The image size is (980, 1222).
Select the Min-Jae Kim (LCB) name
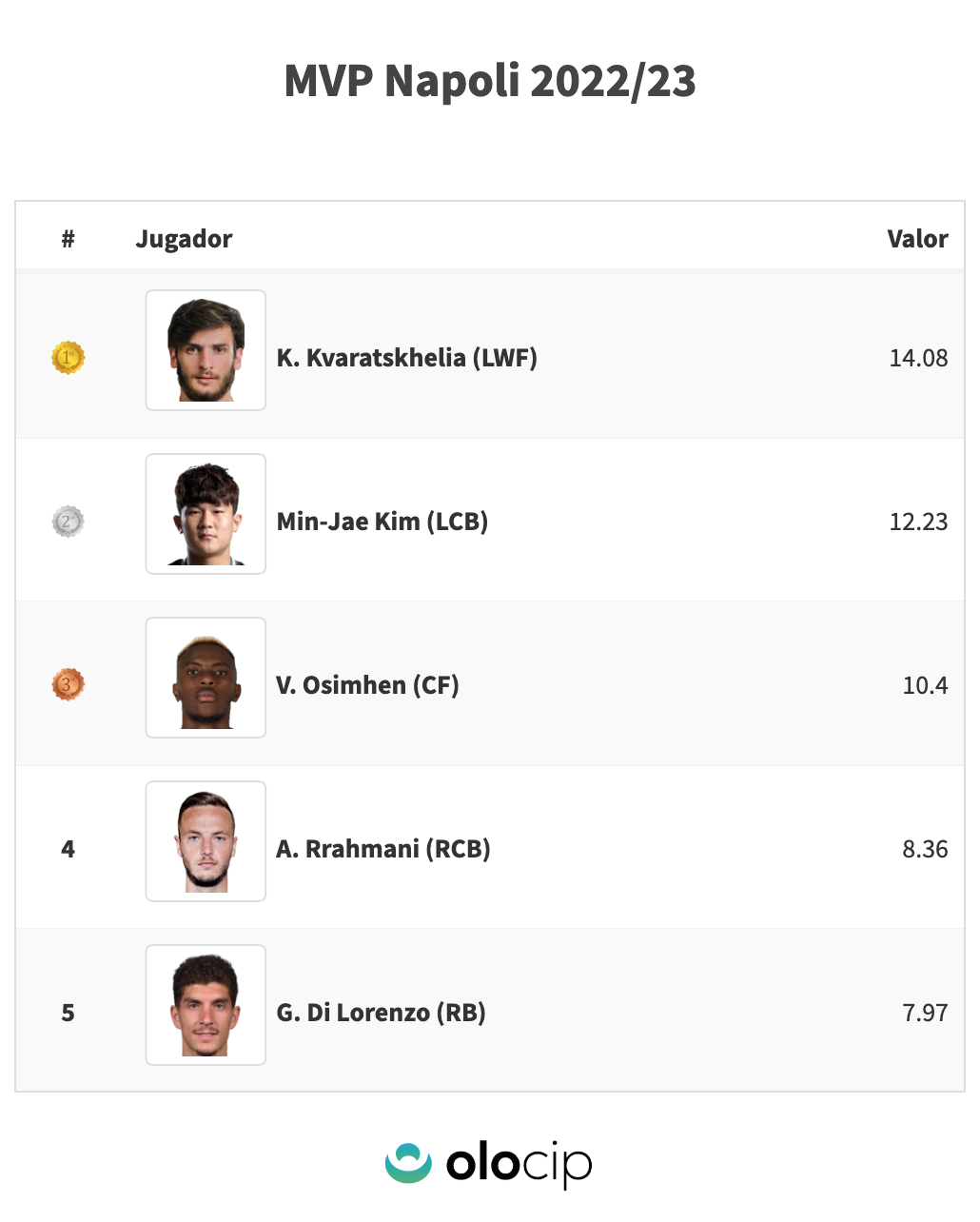(382, 522)
